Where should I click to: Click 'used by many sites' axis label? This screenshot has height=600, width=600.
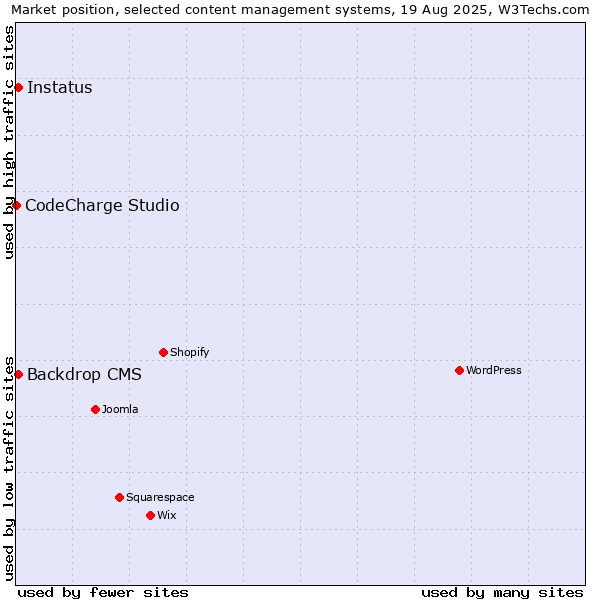point(502,593)
